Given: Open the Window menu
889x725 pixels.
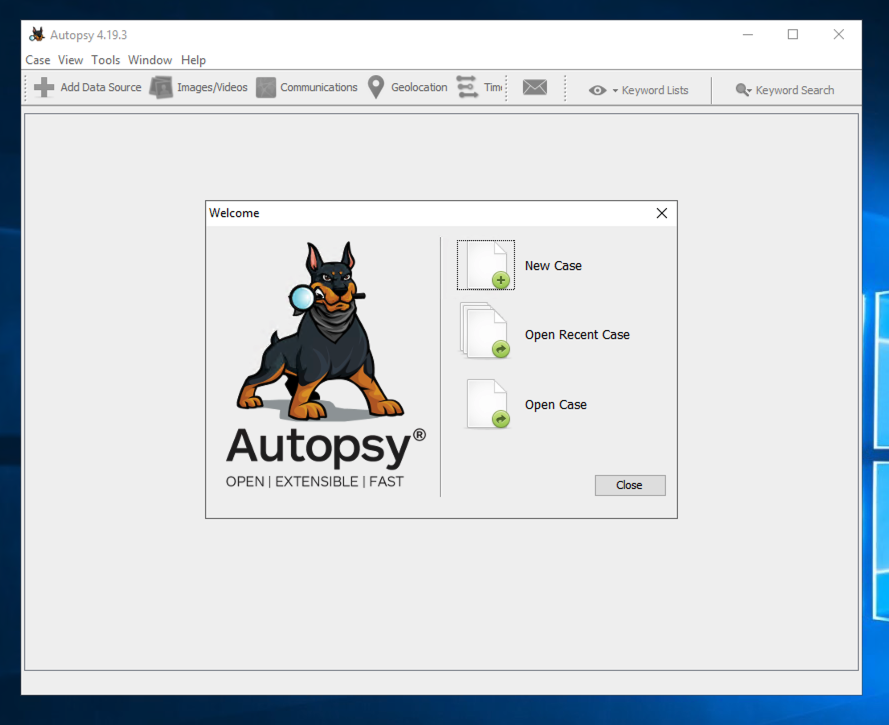Looking at the screenshot, I should point(150,60).
